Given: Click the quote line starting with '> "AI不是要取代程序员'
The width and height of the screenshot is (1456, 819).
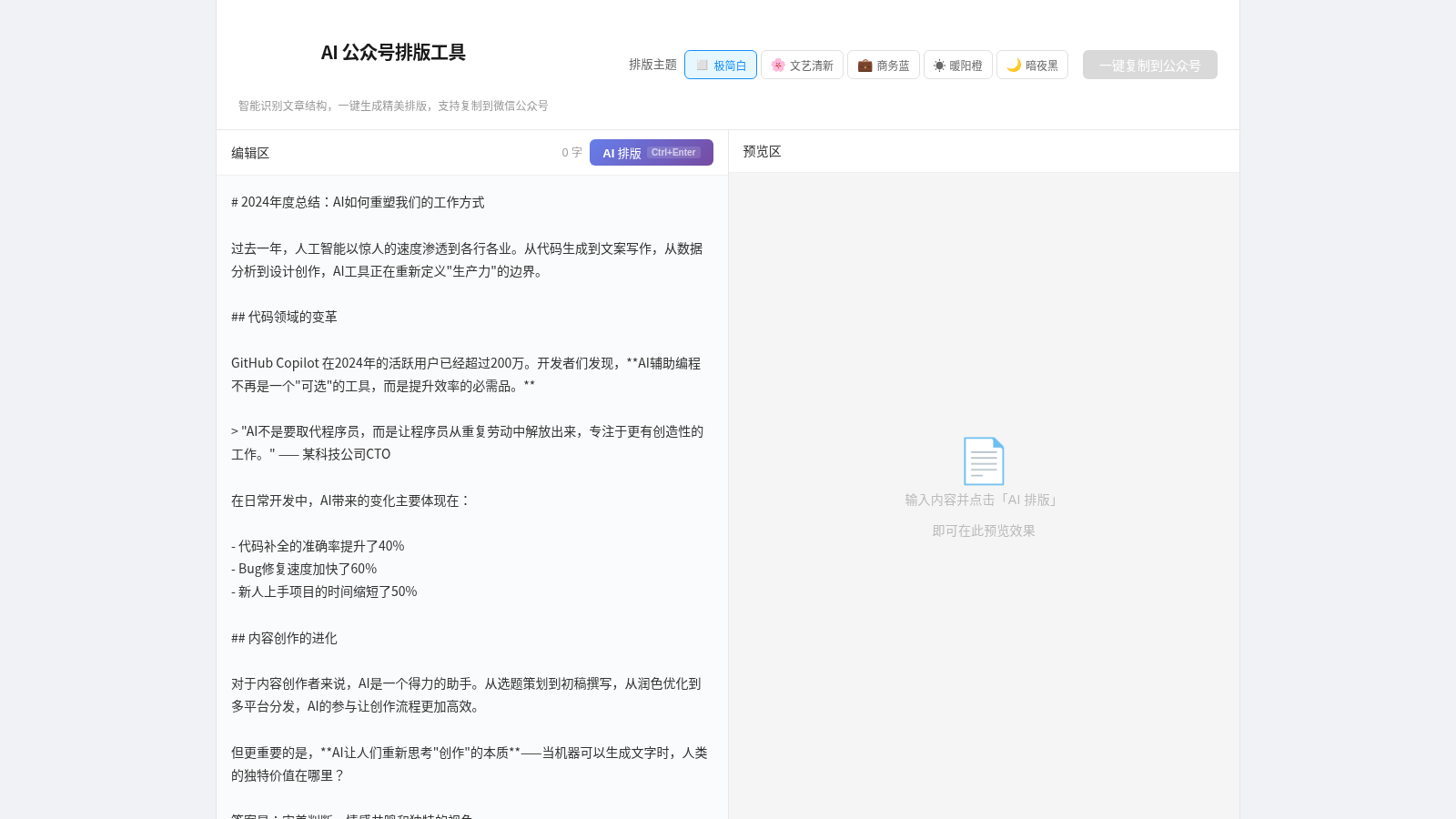Looking at the screenshot, I should pyautogui.click(x=467, y=442).
